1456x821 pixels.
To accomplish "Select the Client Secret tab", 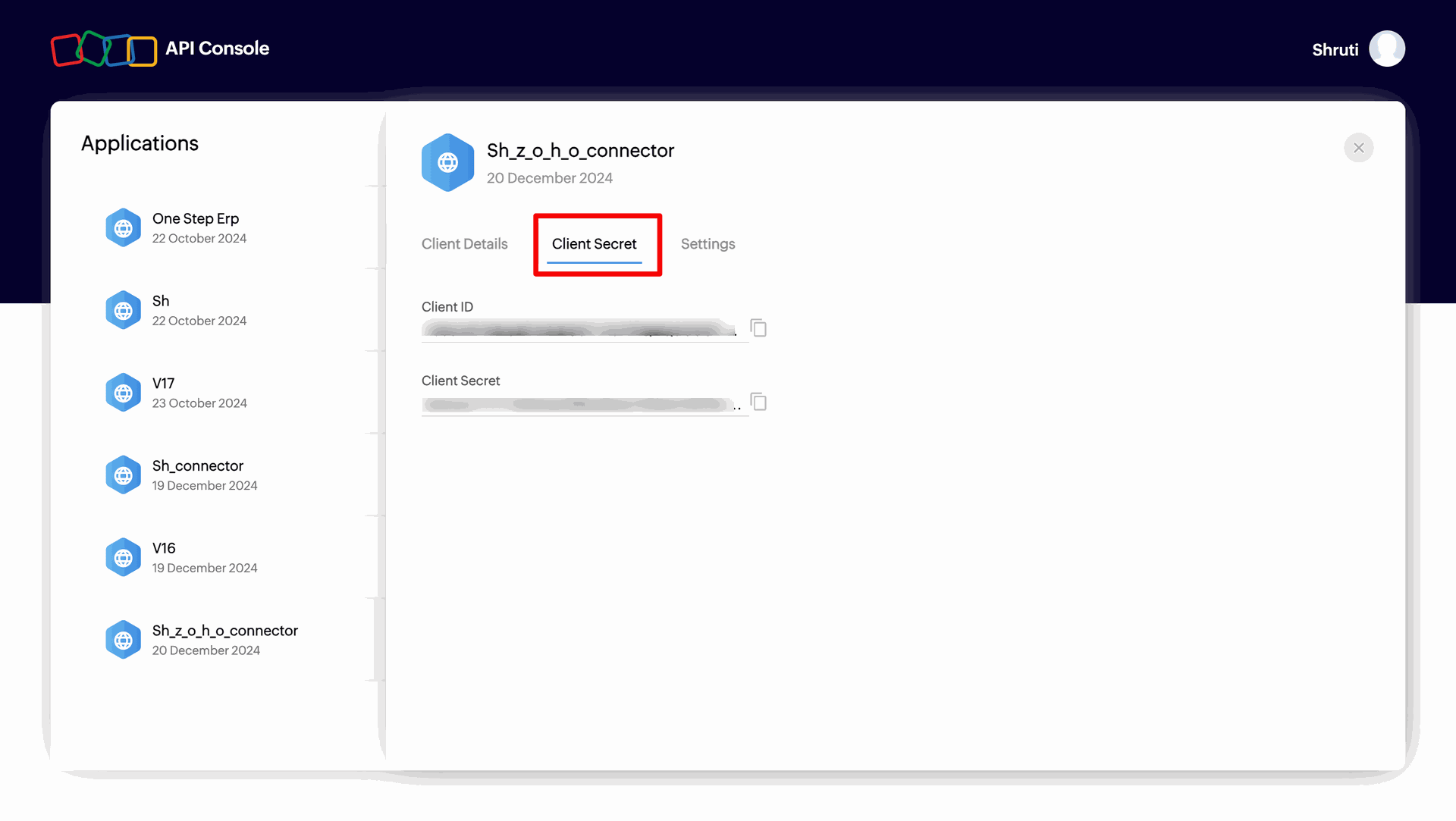I will tap(594, 244).
